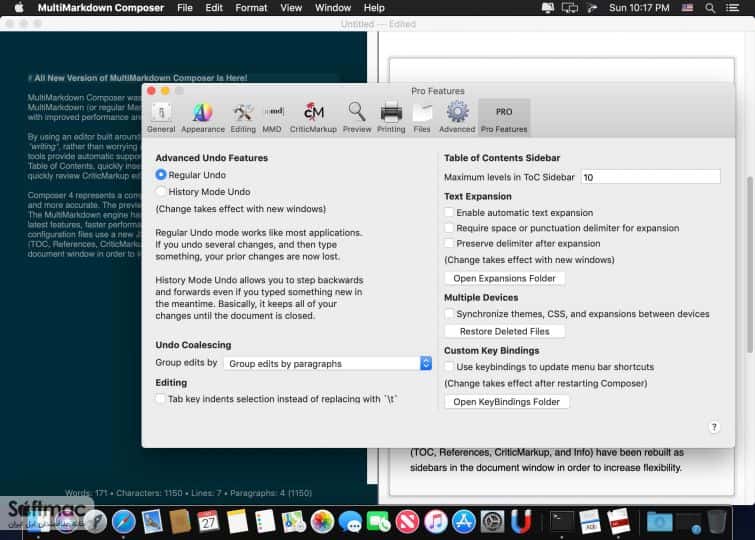Launch iTunes music from the dock
The height and width of the screenshot is (540, 755).
pos(436,522)
